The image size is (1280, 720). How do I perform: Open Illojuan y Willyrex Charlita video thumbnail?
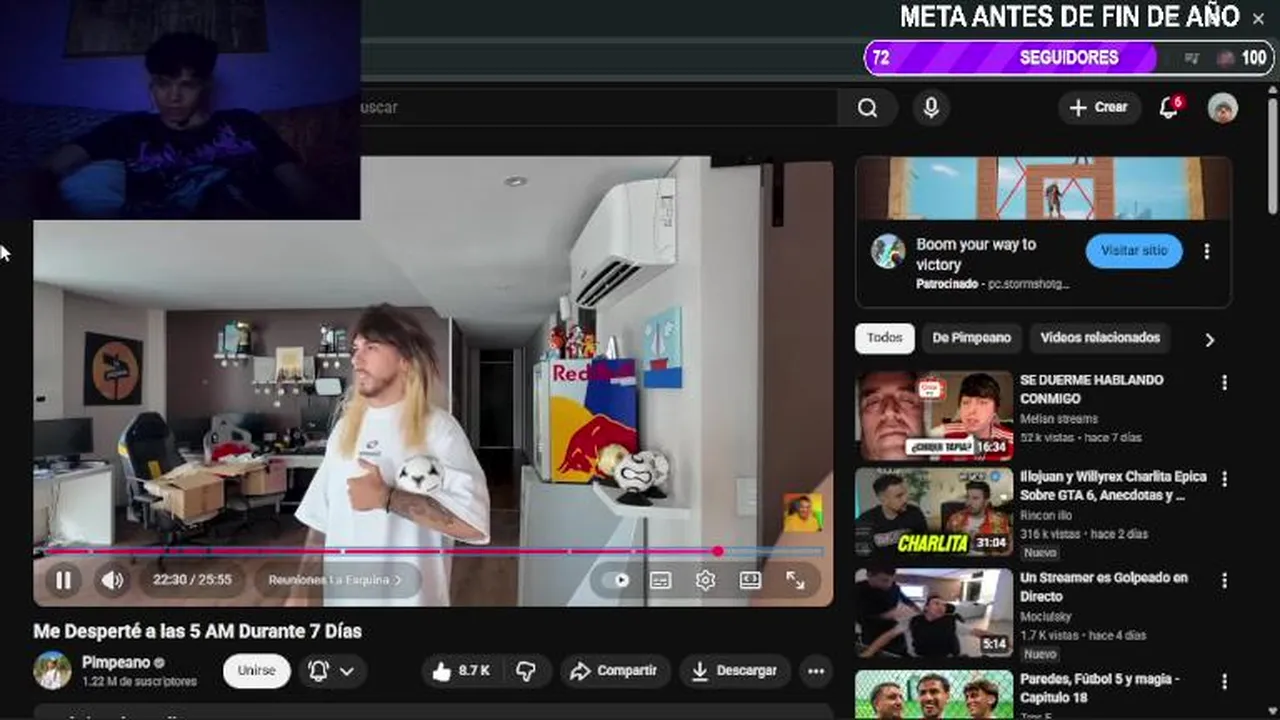pos(934,513)
